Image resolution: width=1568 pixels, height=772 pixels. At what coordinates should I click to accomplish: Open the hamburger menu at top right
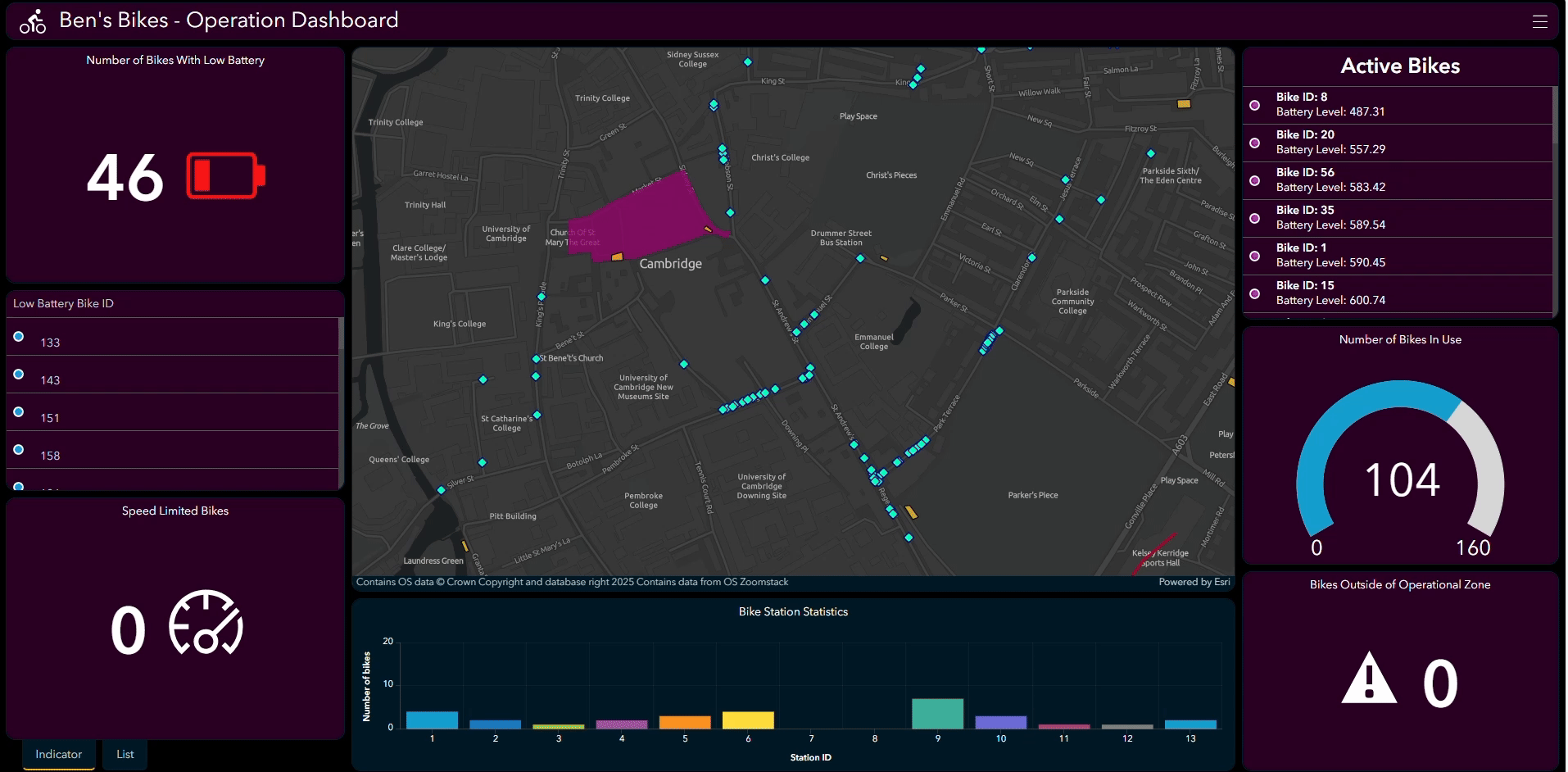point(1540,22)
